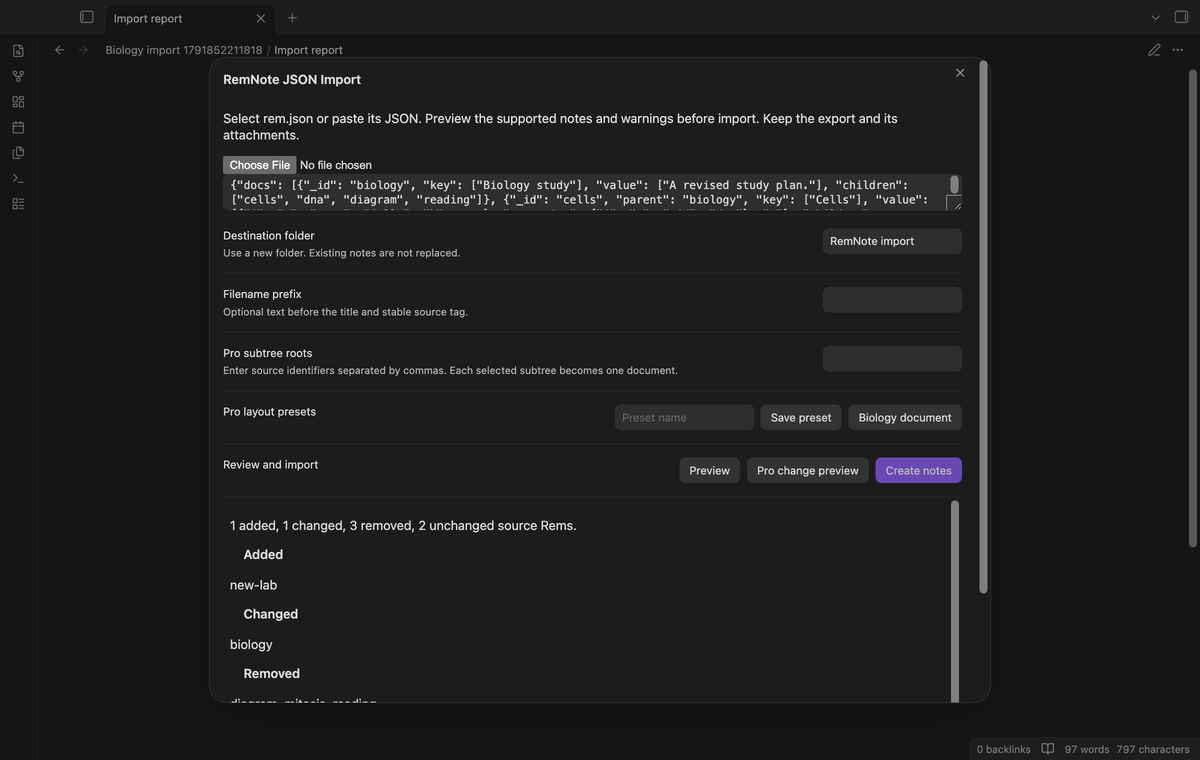
Task: Click the 'Review and import' label
Action: [x=271, y=465]
